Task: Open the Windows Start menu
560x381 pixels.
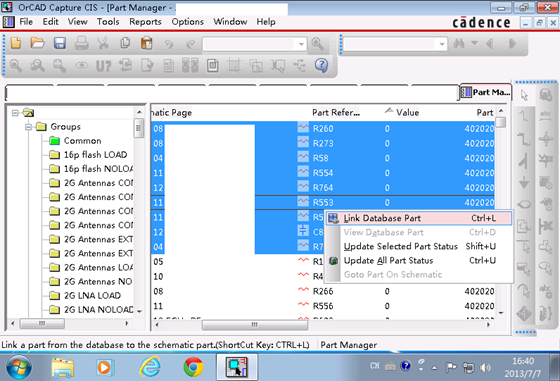Action: tap(19, 367)
